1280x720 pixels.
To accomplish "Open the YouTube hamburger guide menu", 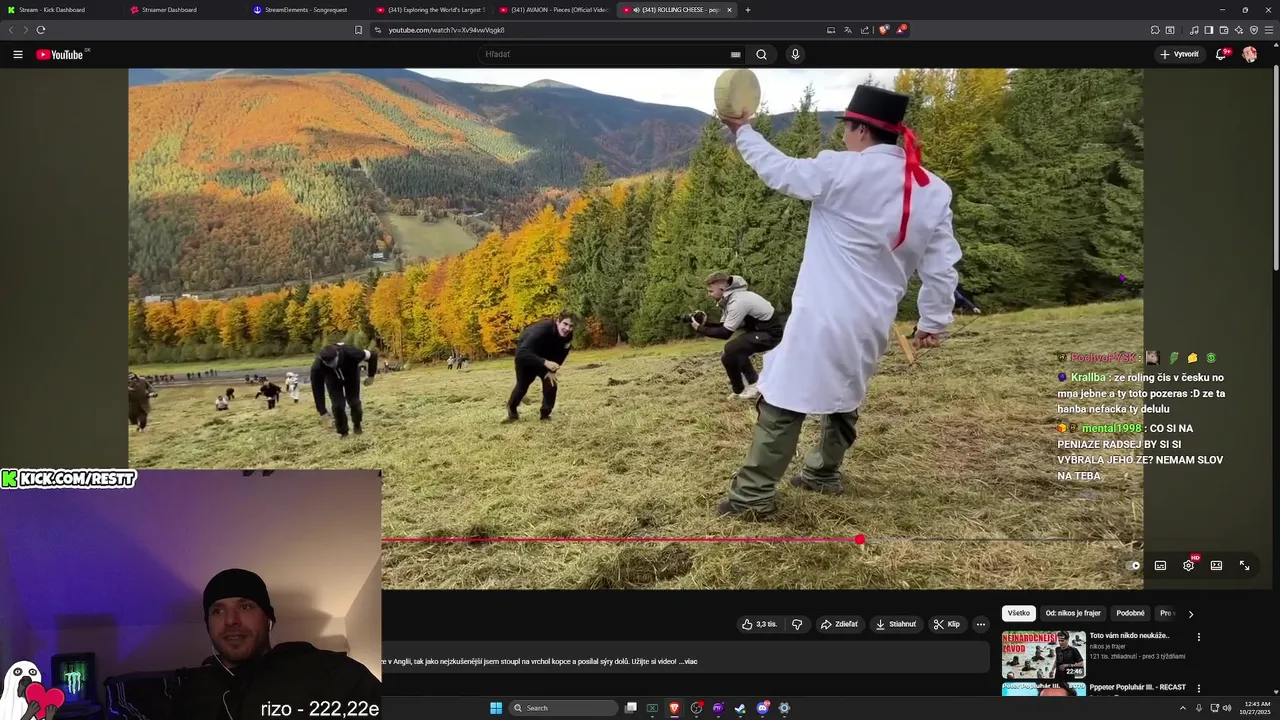I will click(18, 54).
